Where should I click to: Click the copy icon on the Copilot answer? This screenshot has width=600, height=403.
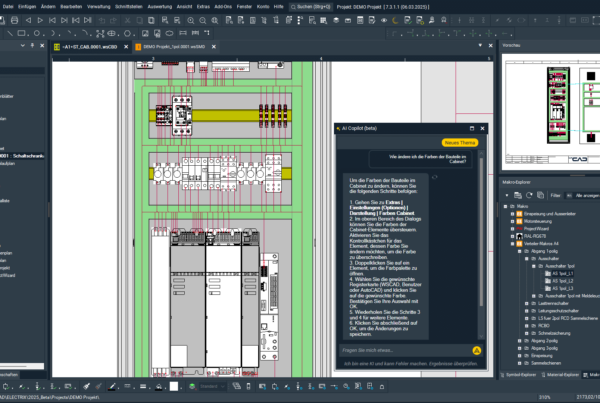(x=433, y=177)
